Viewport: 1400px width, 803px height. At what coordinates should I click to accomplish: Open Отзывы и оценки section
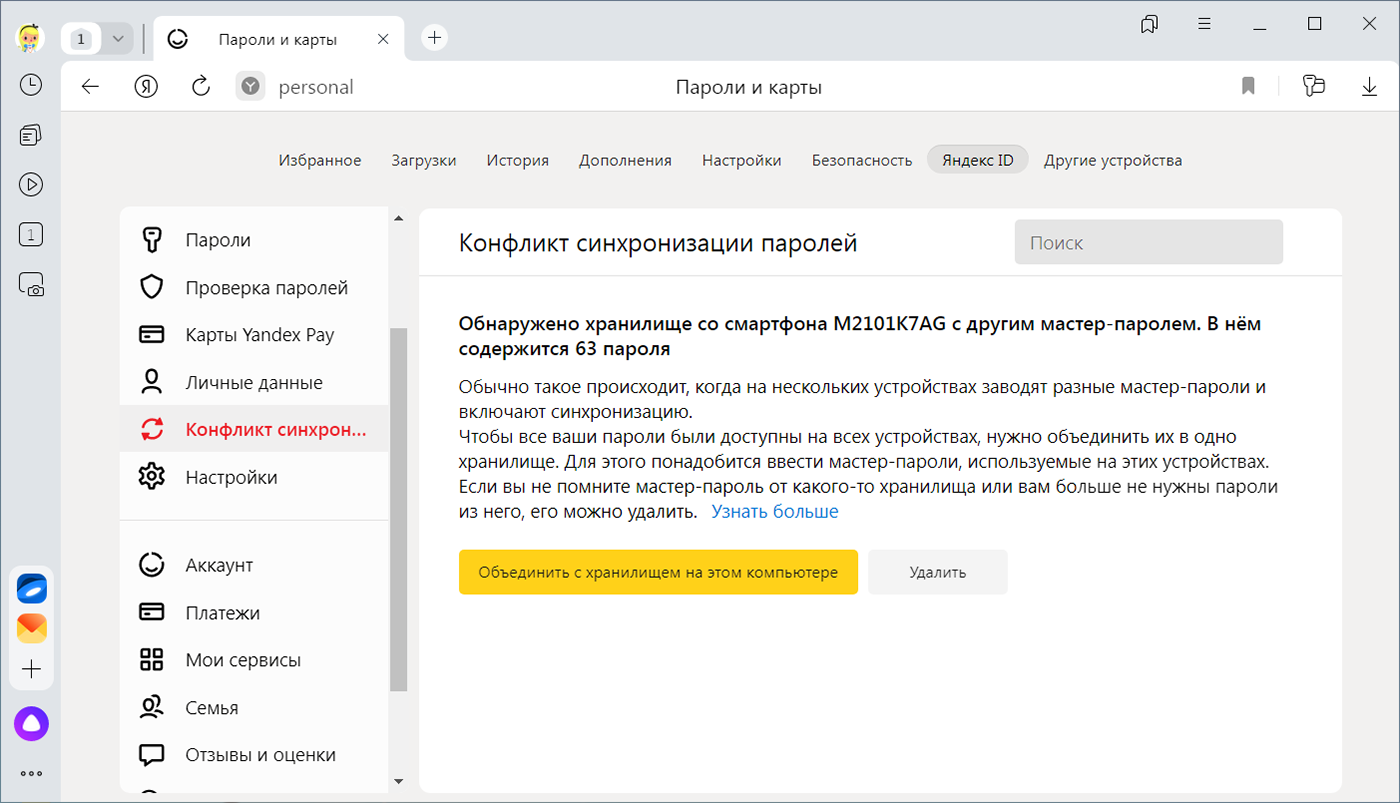click(254, 755)
